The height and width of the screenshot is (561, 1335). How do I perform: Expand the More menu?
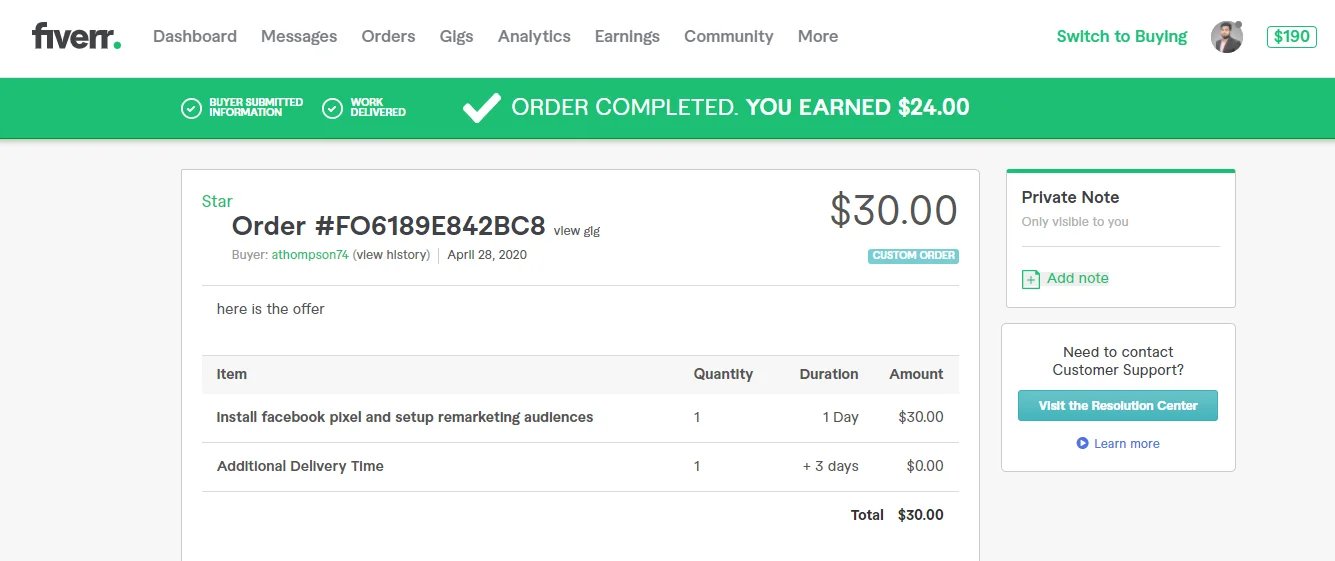tap(817, 37)
